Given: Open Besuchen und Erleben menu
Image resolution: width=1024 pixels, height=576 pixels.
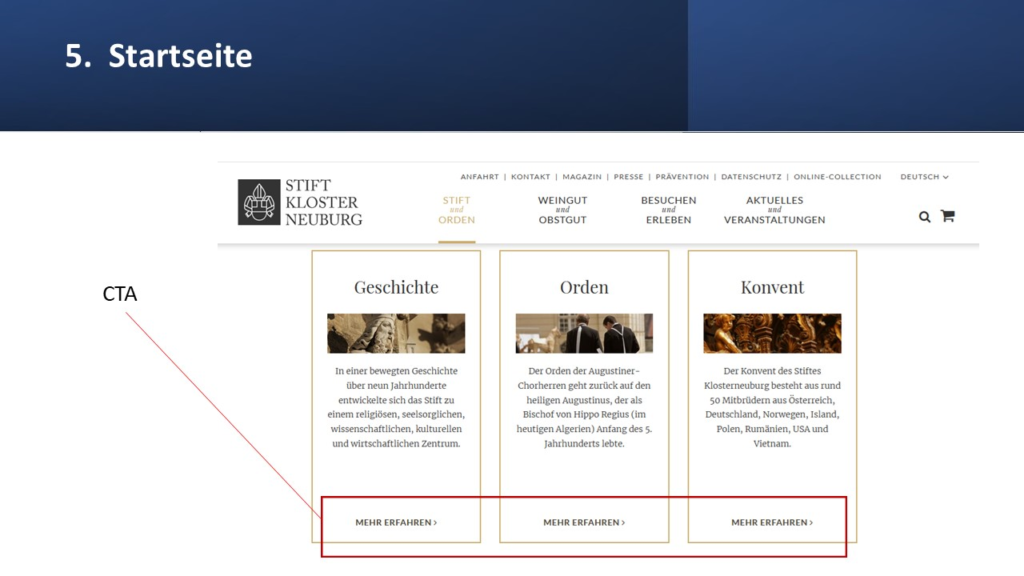Looking at the screenshot, I should click(668, 210).
